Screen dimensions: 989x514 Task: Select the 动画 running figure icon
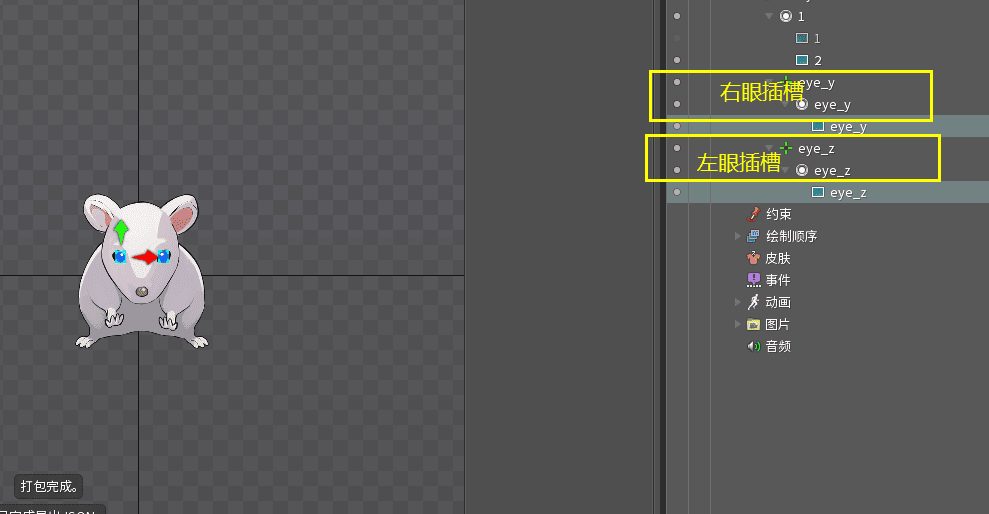click(x=753, y=302)
